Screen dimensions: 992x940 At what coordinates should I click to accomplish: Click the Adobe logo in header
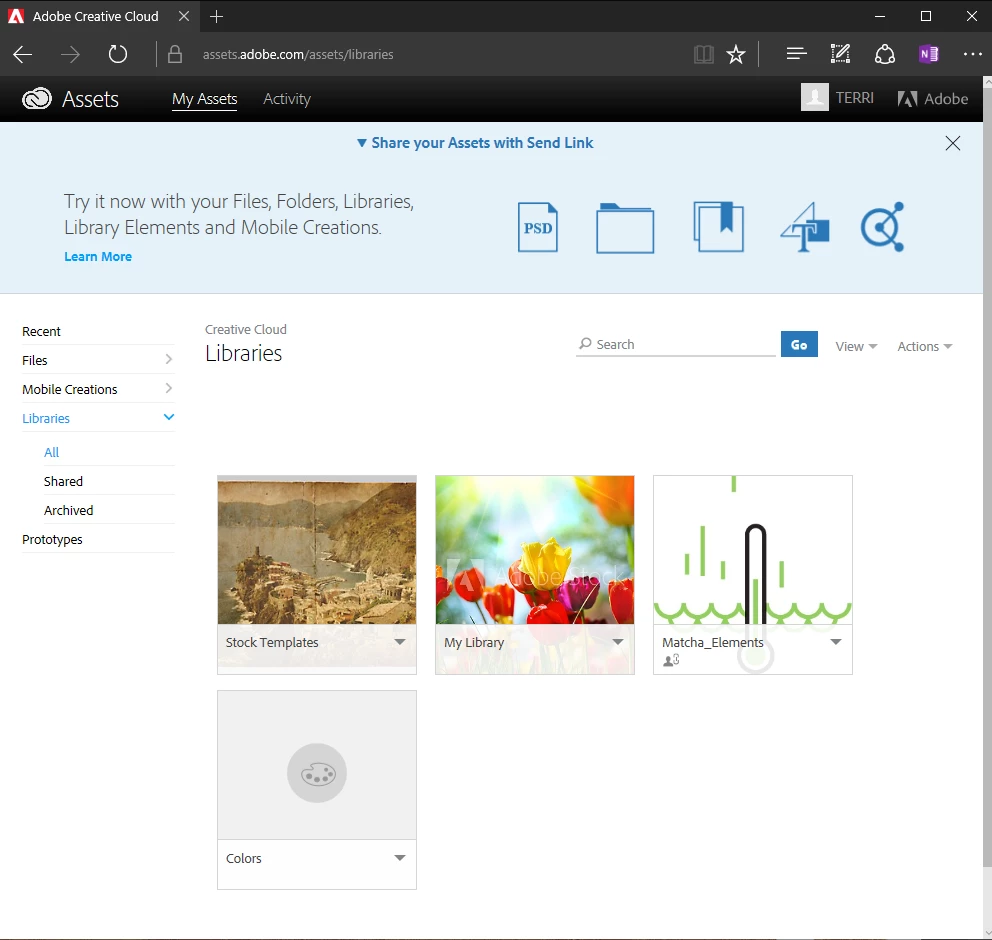click(x=933, y=99)
